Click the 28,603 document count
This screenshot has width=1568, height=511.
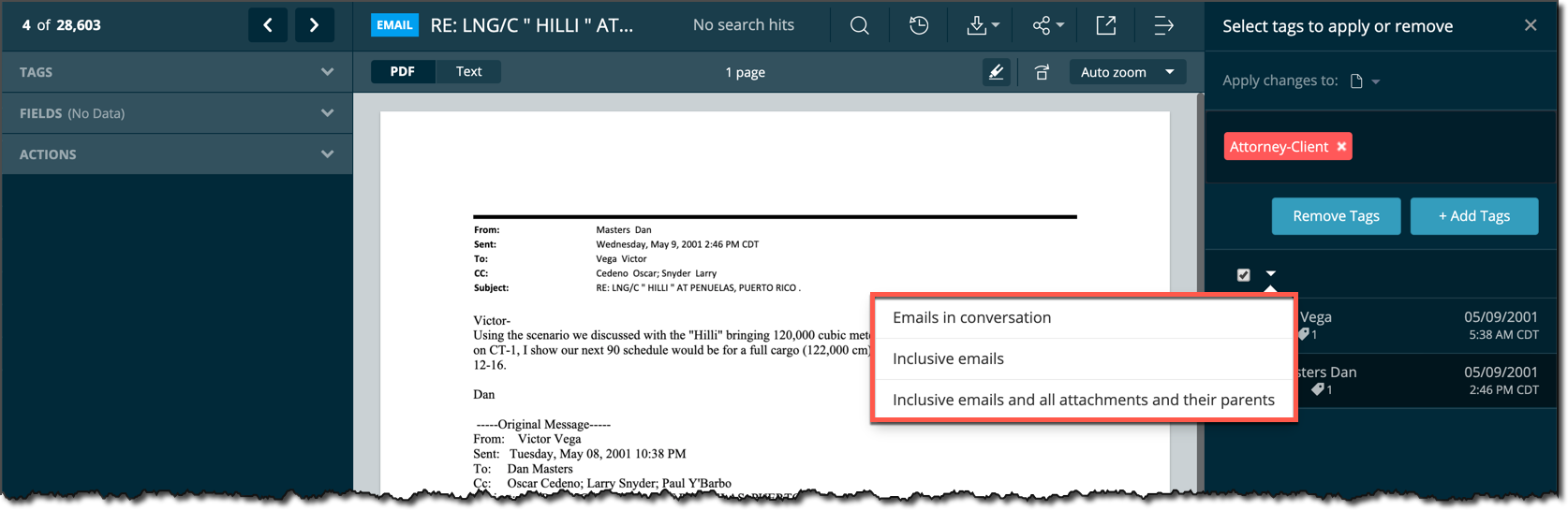click(79, 25)
